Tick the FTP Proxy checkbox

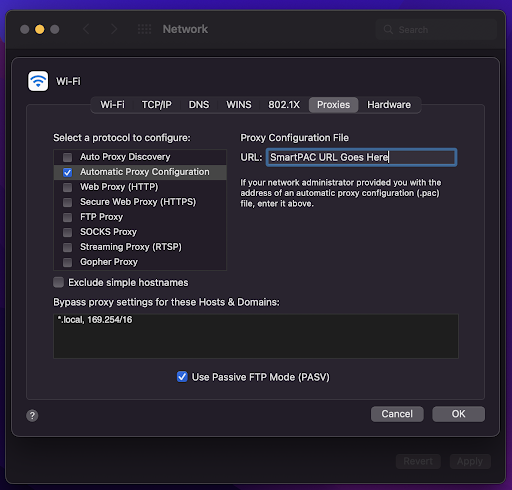pyautogui.click(x=68, y=217)
